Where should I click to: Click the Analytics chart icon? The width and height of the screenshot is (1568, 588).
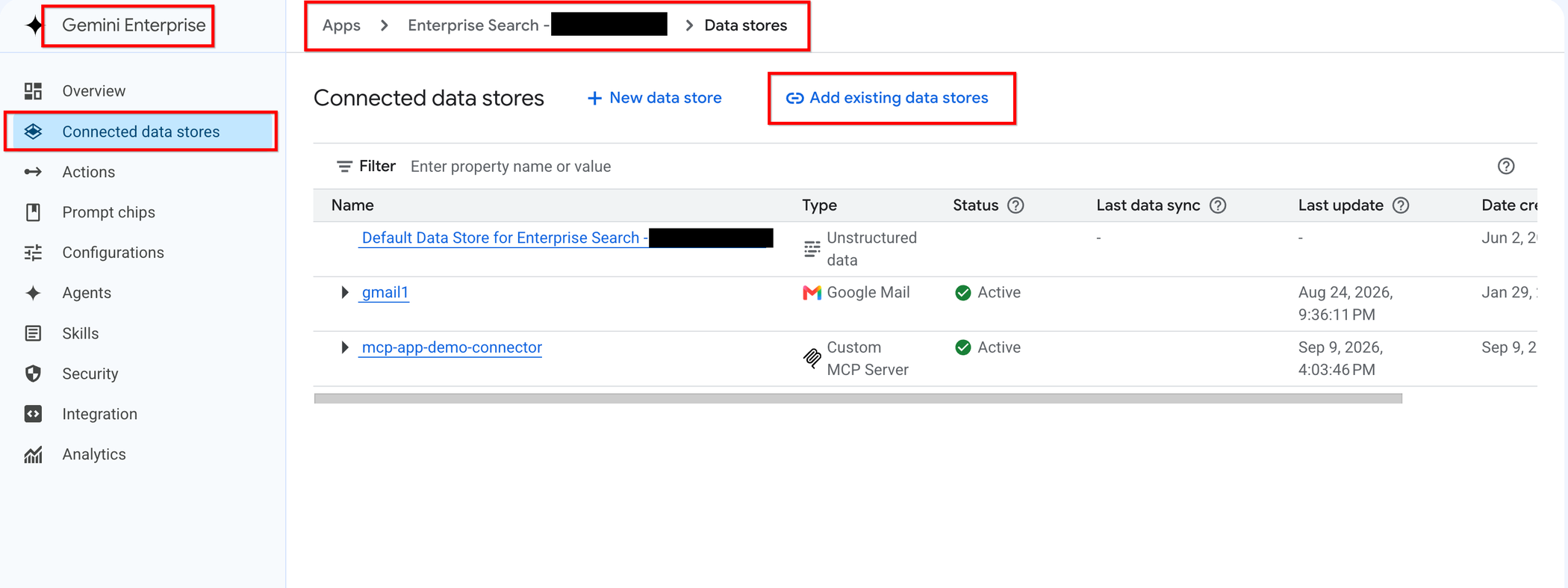[33, 454]
